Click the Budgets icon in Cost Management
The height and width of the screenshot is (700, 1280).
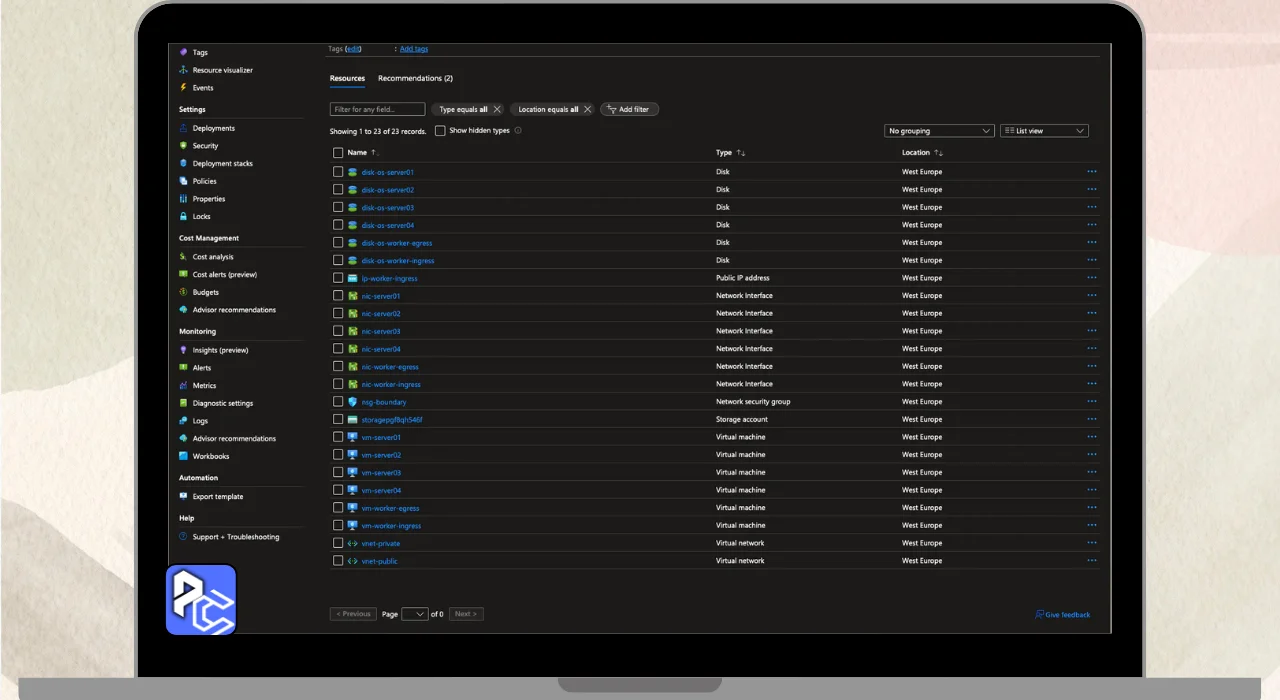(183, 292)
